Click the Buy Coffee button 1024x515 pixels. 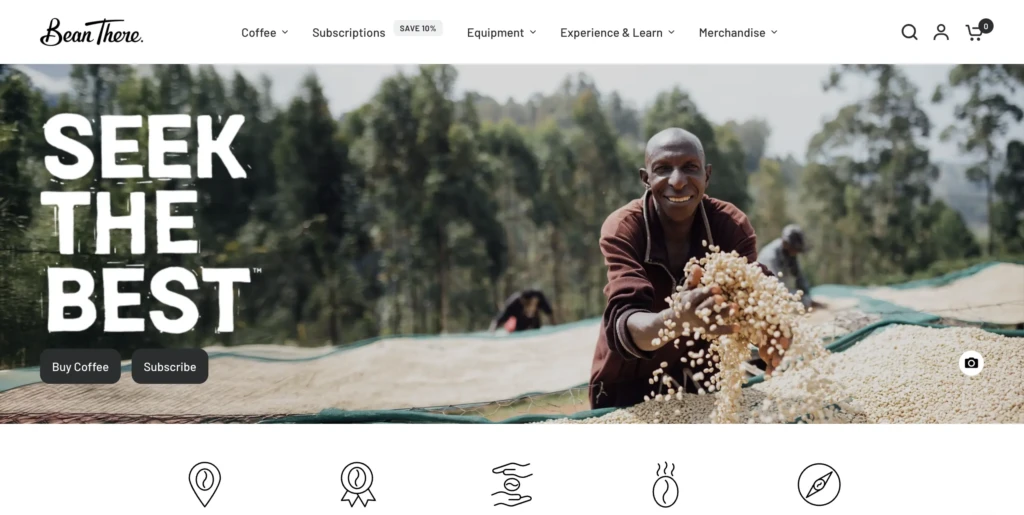point(80,366)
